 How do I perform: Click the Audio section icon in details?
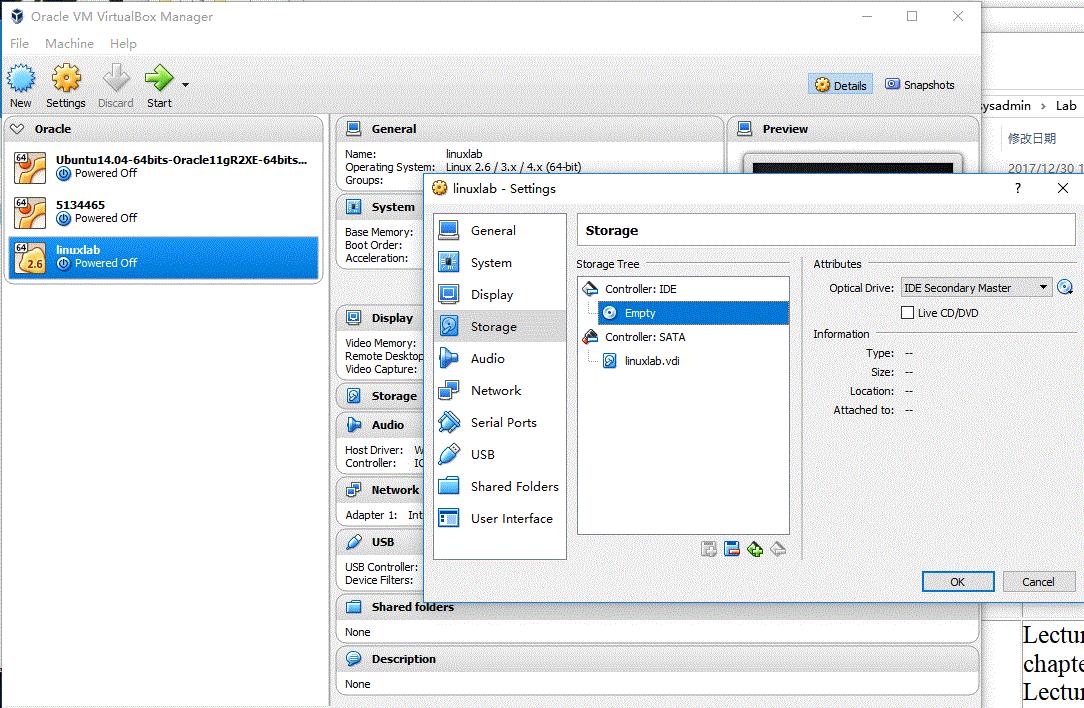[354, 425]
